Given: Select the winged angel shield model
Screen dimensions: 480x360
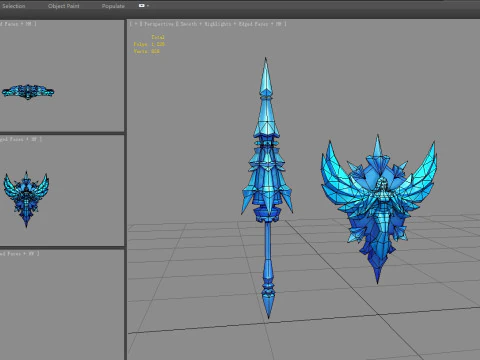Looking at the screenshot, I should coord(379,209).
